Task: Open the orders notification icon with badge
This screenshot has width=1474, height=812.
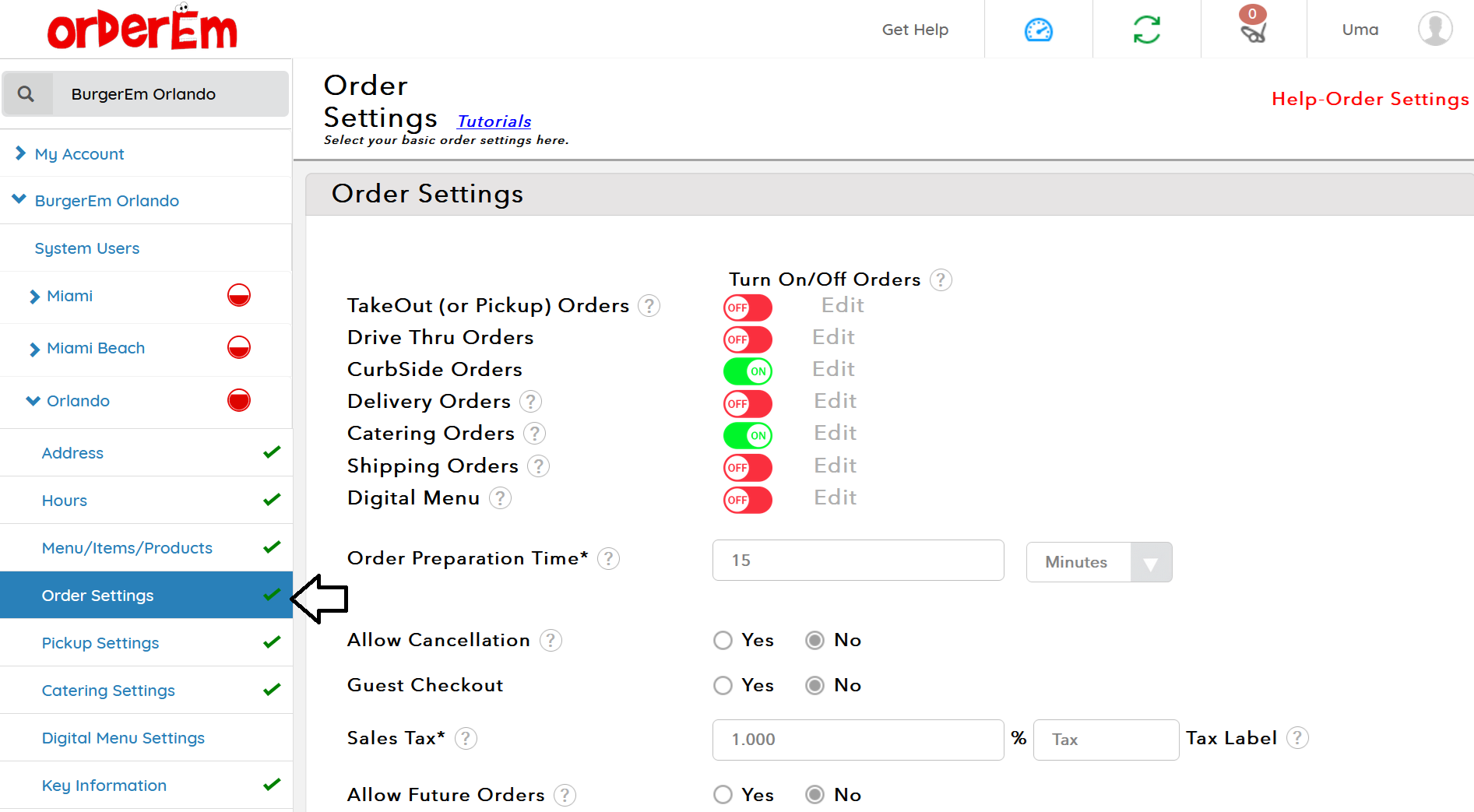Action: tap(1253, 26)
